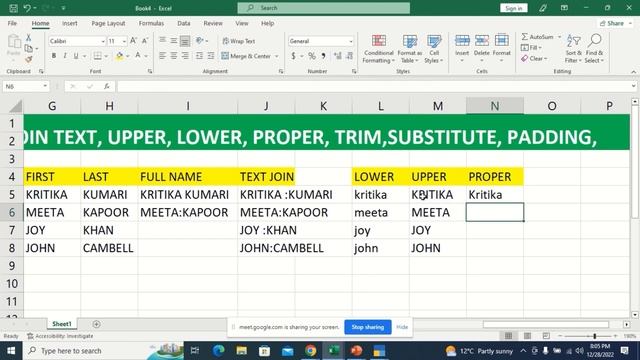Click the Stop sharing button
640x360 pixels.
coord(368,327)
